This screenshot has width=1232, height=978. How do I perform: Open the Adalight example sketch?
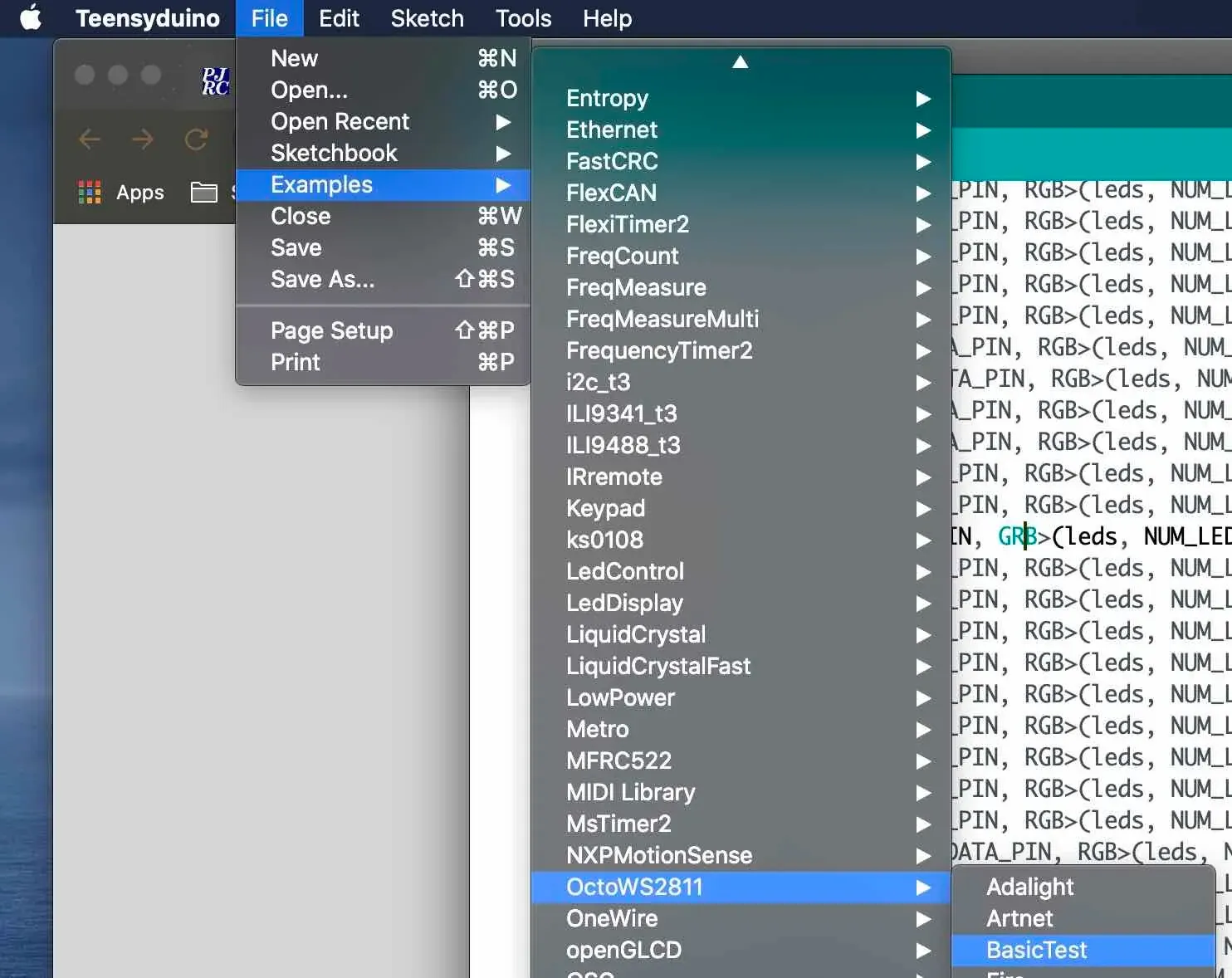pyautogui.click(x=1083, y=887)
